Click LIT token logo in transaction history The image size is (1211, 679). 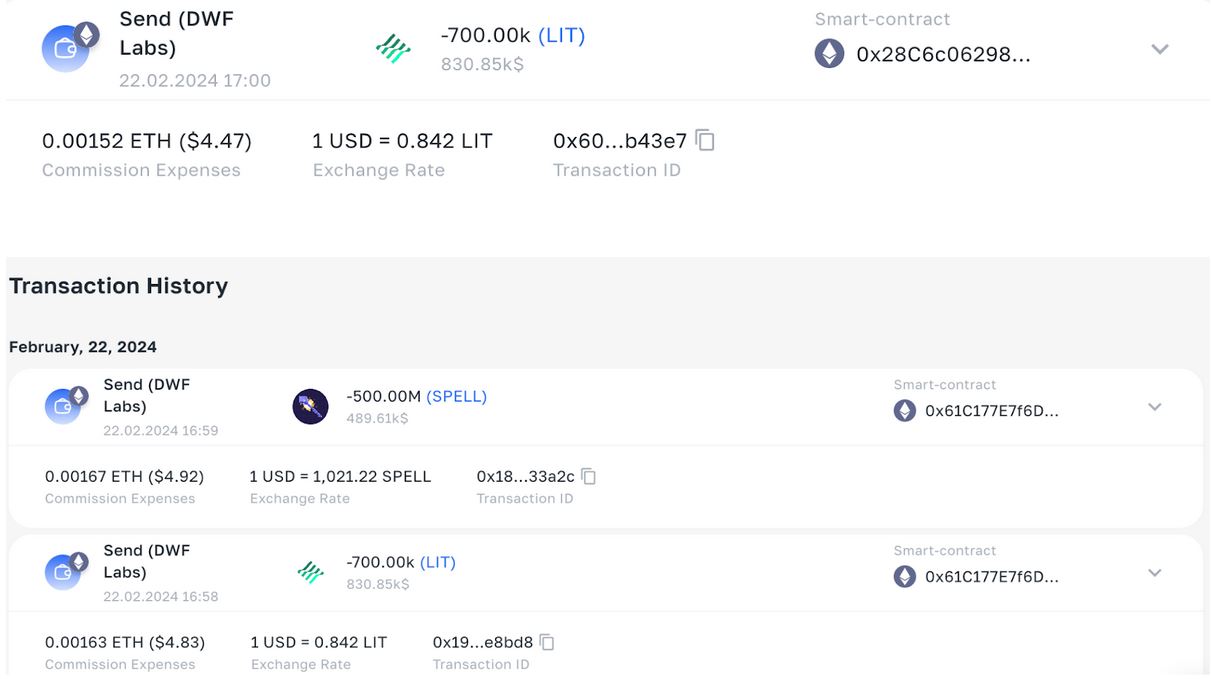coord(311,572)
